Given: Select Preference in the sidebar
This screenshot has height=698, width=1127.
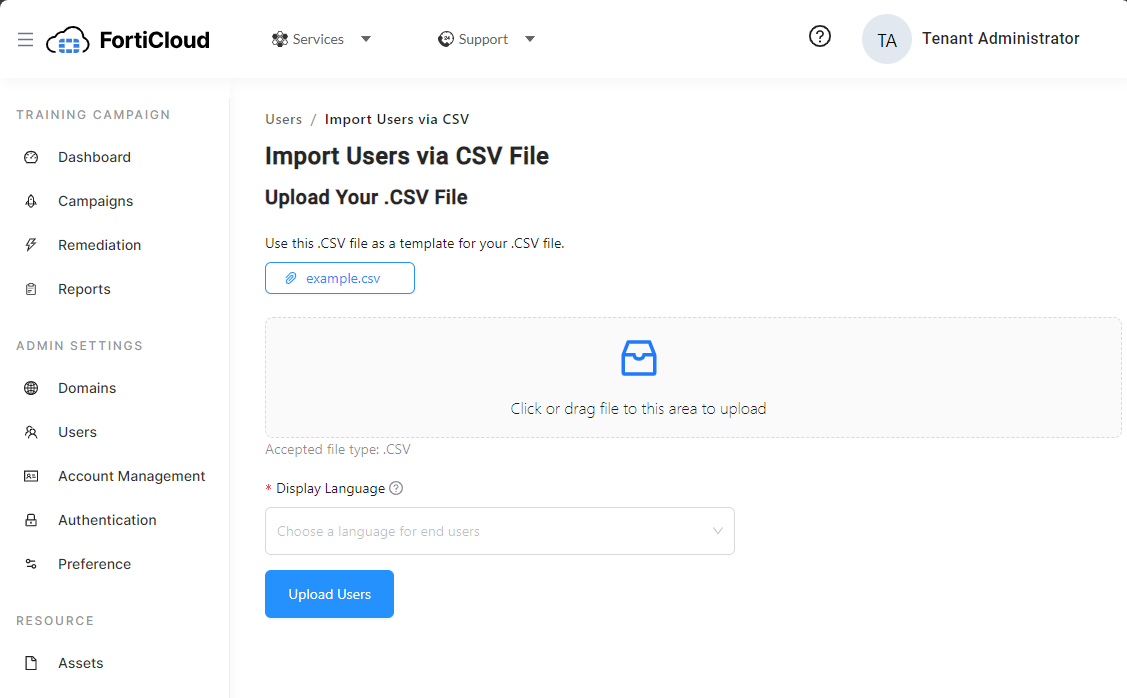Looking at the screenshot, I should [95, 564].
